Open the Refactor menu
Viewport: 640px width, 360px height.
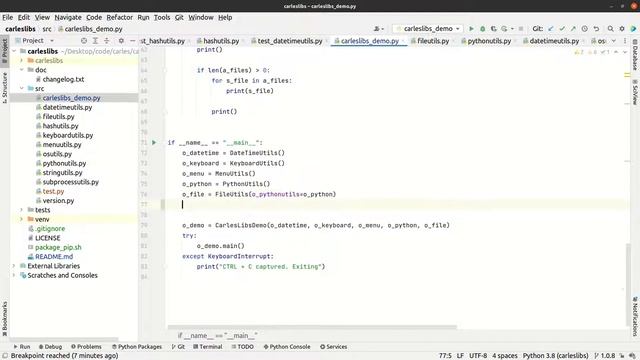[x=119, y=17]
